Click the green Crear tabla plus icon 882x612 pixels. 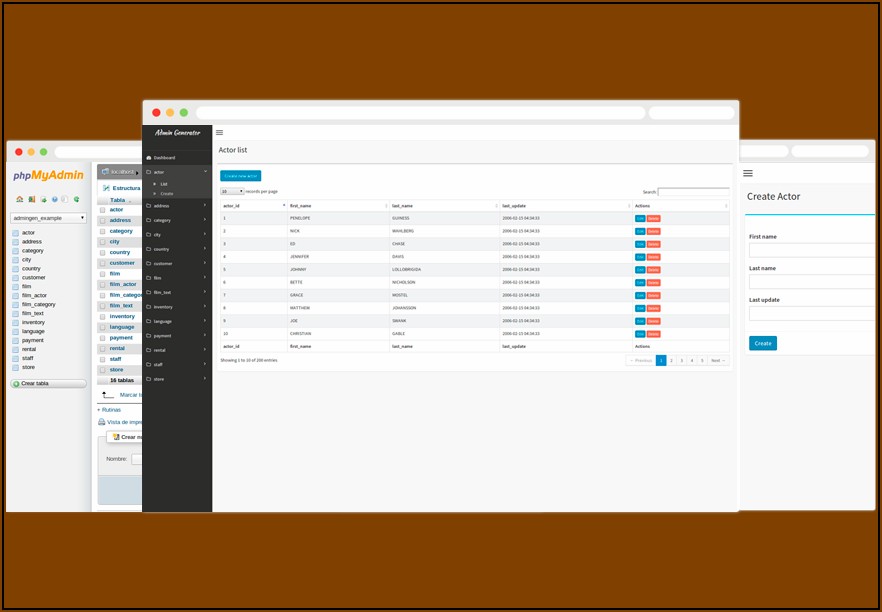[16, 383]
